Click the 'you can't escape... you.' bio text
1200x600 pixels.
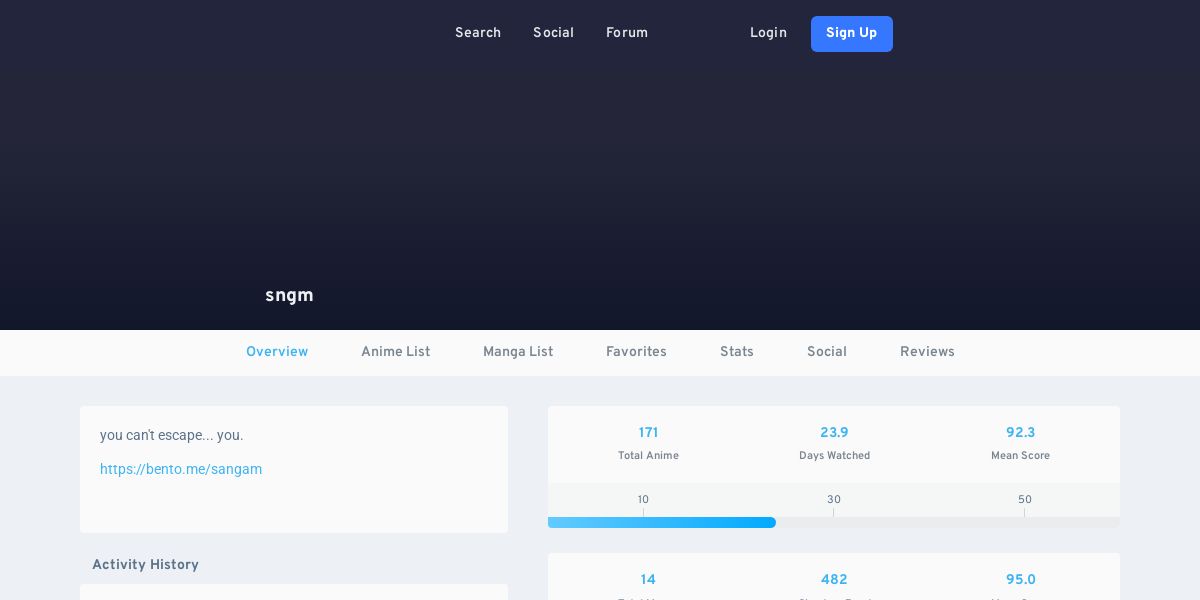tap(172, 435)
